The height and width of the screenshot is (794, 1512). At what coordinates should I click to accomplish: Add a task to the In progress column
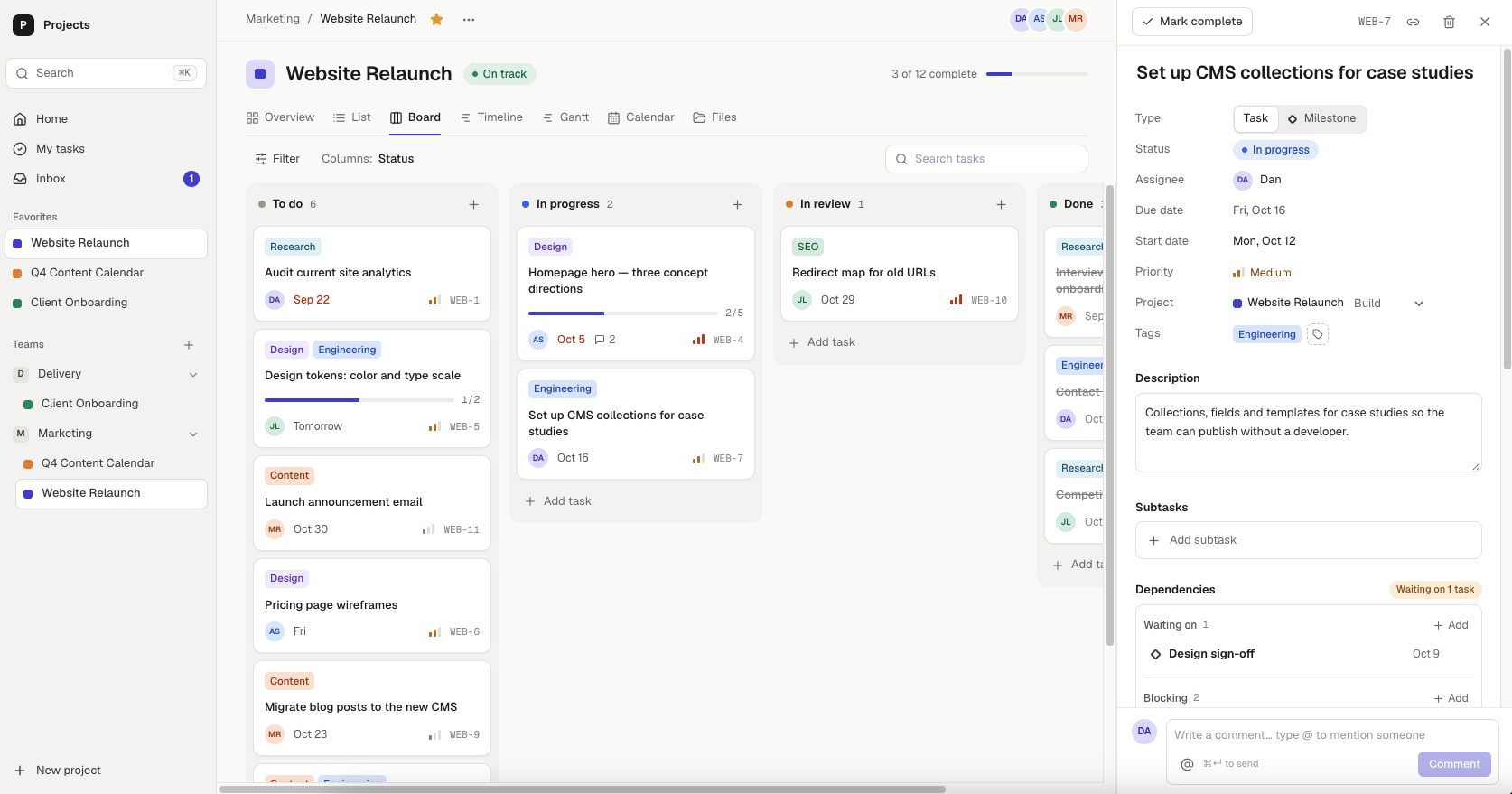click(737, 204)
